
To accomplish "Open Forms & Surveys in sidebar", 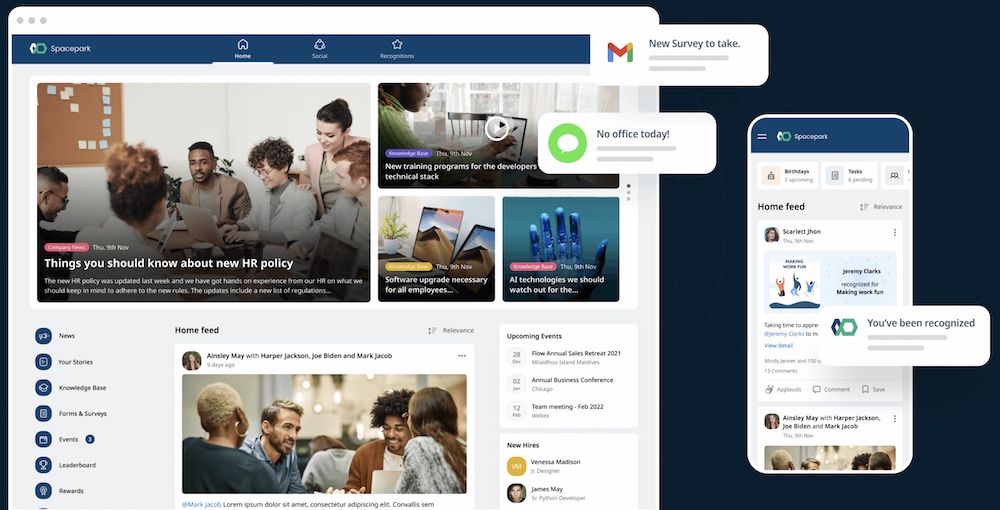I will (44, 413).
